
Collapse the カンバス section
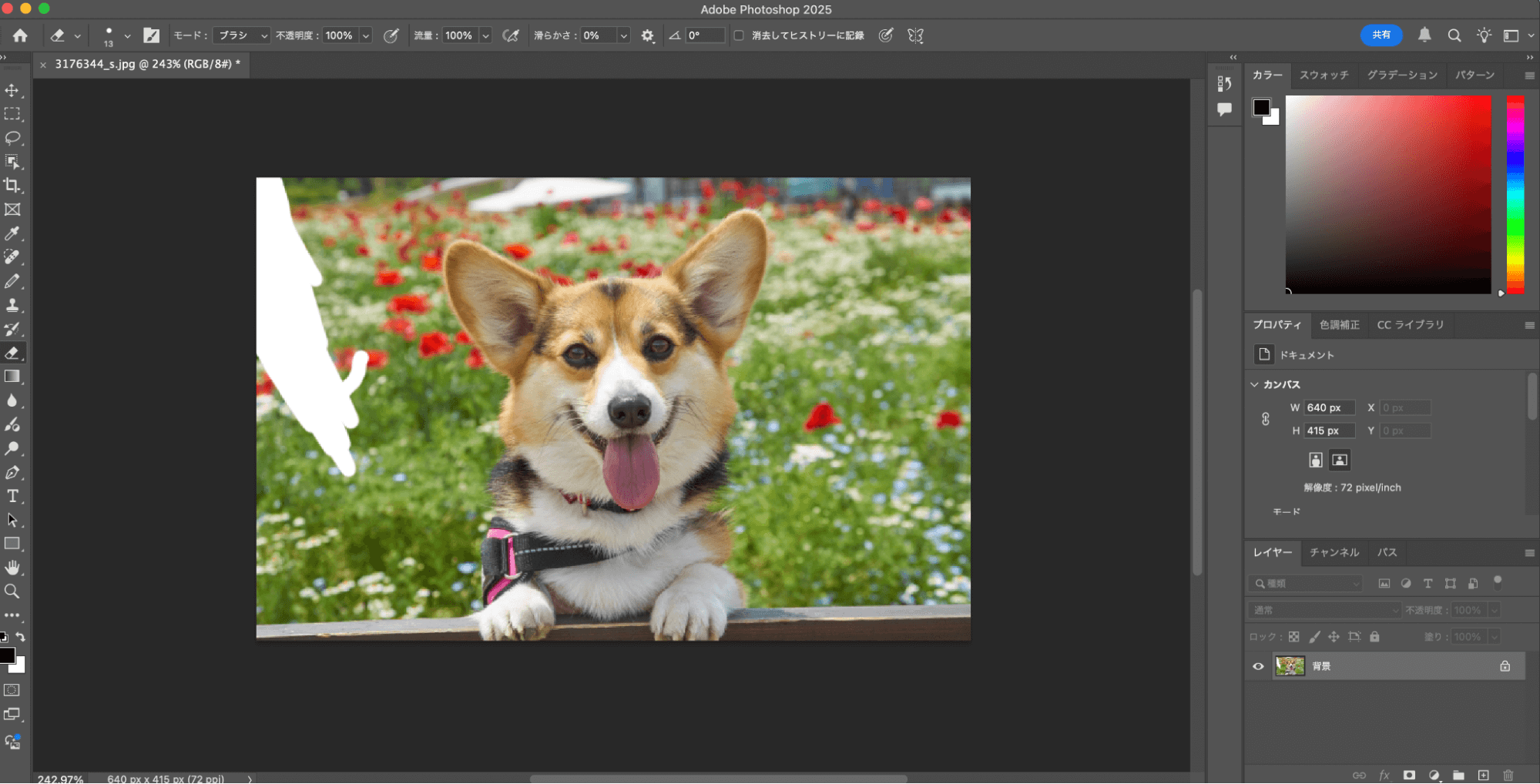click(x=1254, y=384)
